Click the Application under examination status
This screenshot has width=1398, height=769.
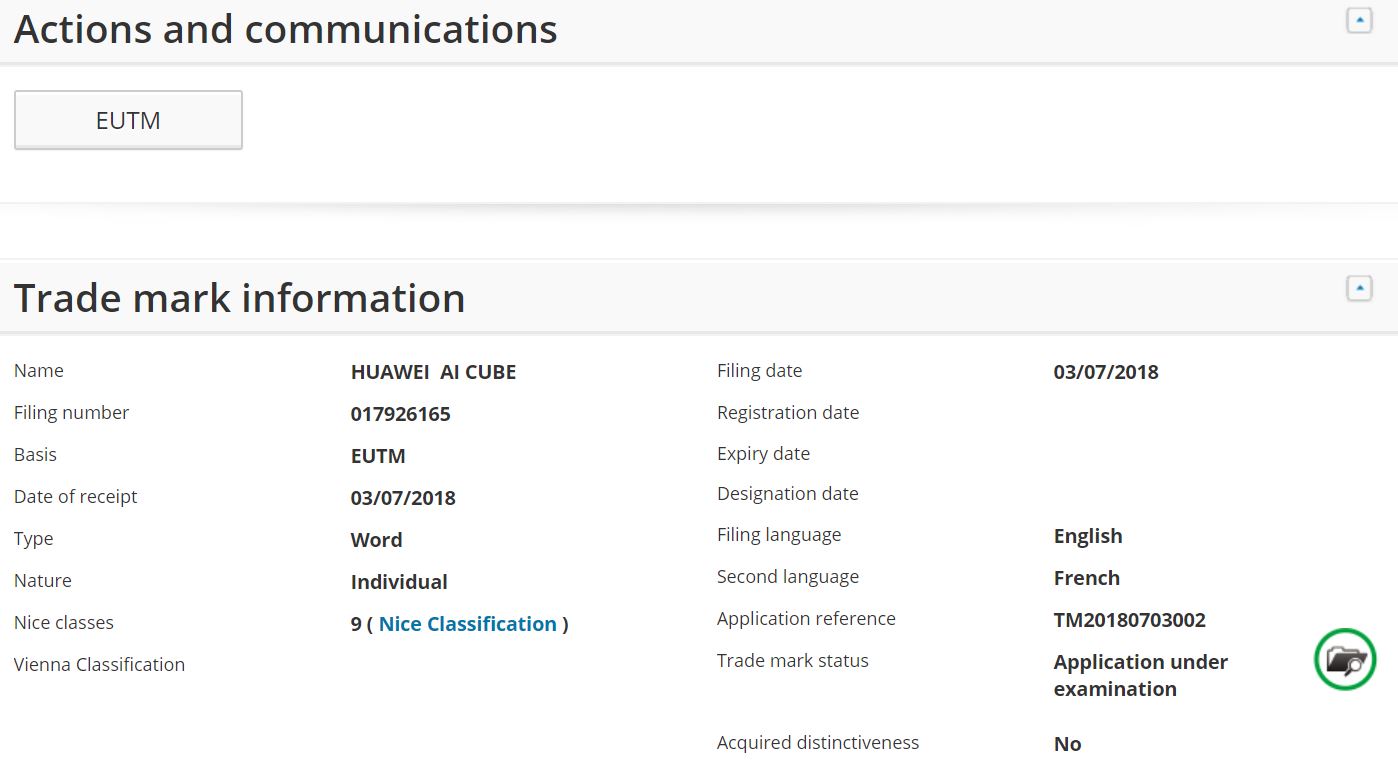(x=1140, y=675)
